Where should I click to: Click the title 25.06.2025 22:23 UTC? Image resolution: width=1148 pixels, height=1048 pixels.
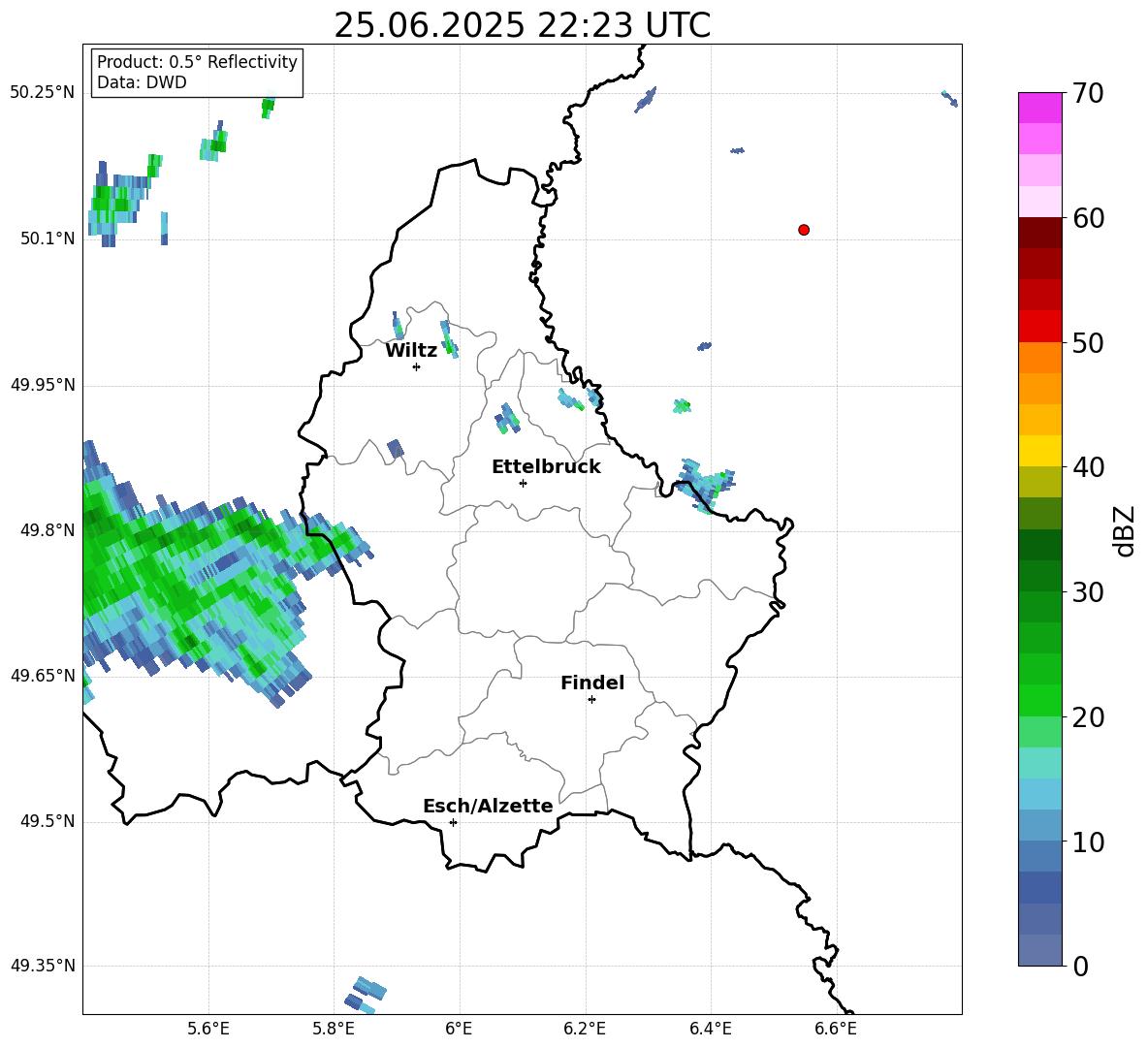tap(522, 25)
